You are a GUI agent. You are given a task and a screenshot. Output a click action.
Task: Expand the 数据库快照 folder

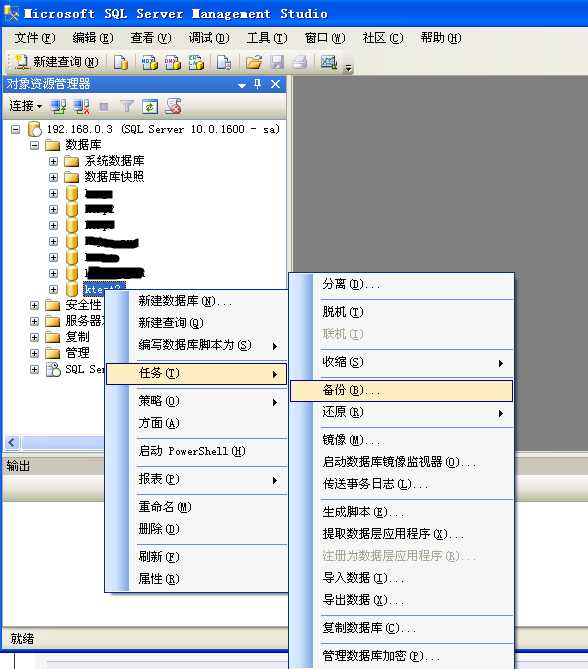coord(53,177)
